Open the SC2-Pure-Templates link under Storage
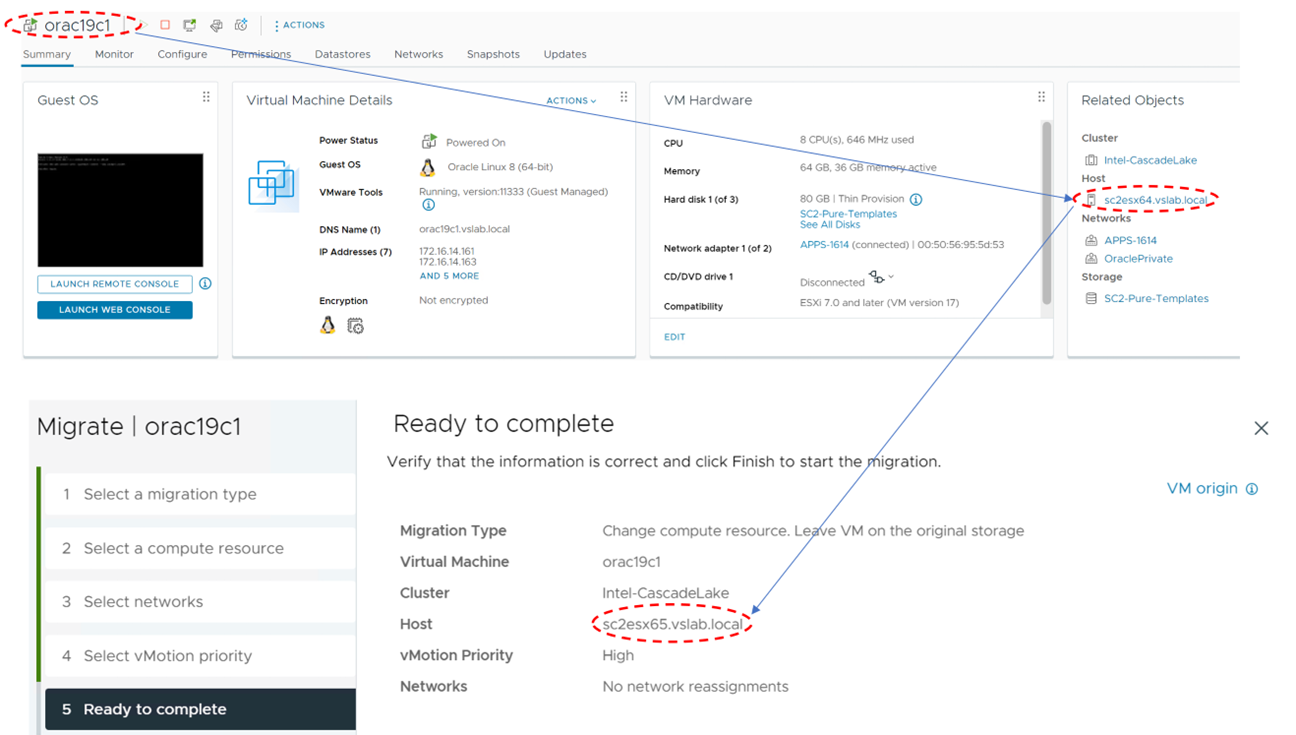 pos(1156,298)
